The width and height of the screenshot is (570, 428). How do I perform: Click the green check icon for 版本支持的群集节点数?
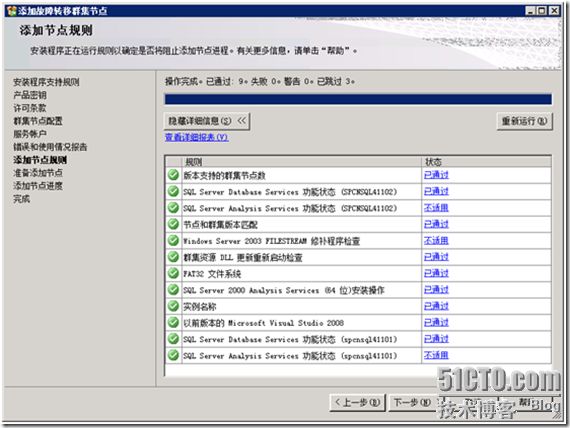pos(173,175)
